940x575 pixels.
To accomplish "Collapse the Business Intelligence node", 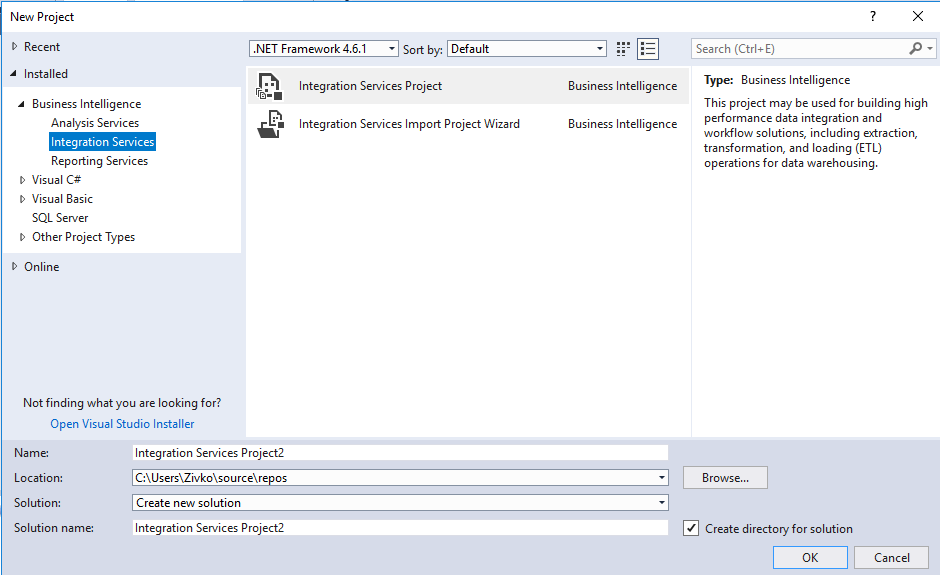I will tap(22, 104).
